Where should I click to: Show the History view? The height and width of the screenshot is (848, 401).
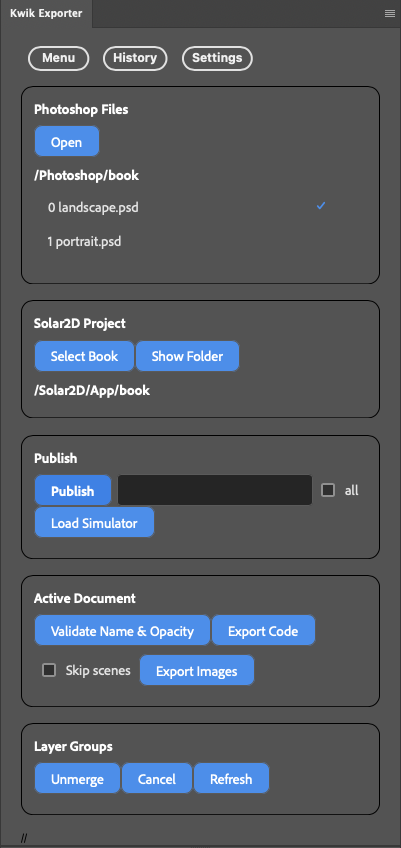(x=135, y=58)
